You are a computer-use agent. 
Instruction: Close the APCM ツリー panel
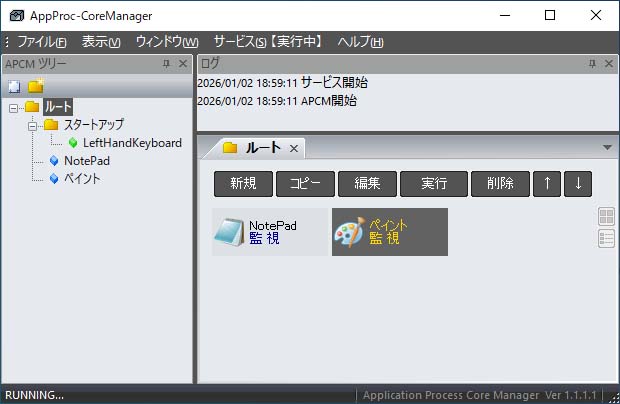(x=183, y=64)
